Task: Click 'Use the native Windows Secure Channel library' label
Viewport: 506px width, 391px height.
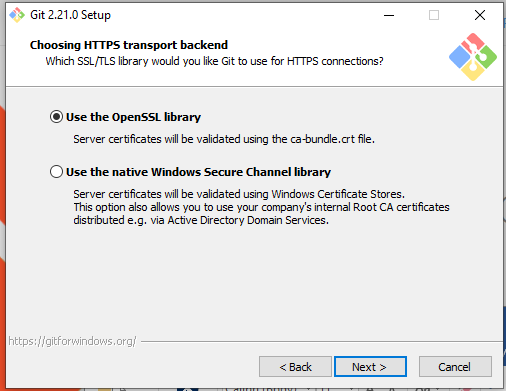Action: tap(198, 172)
